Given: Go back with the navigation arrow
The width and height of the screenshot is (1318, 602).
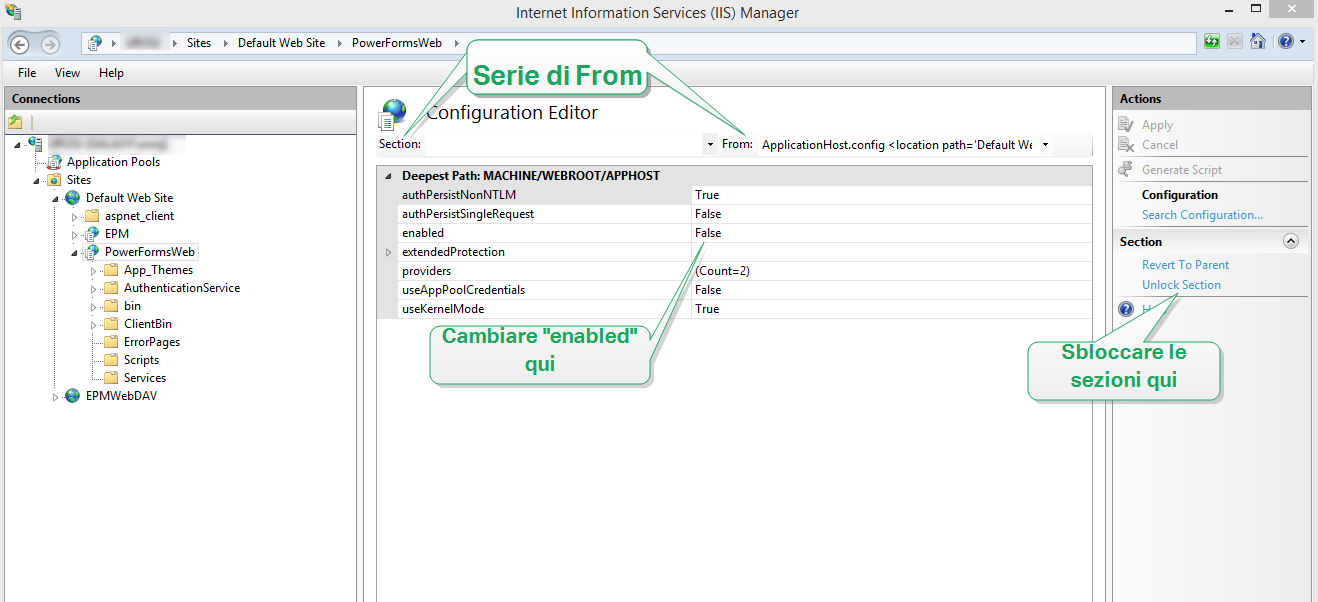Looking at the screenshot, I should pyautogui.click(x=19, y=44).
